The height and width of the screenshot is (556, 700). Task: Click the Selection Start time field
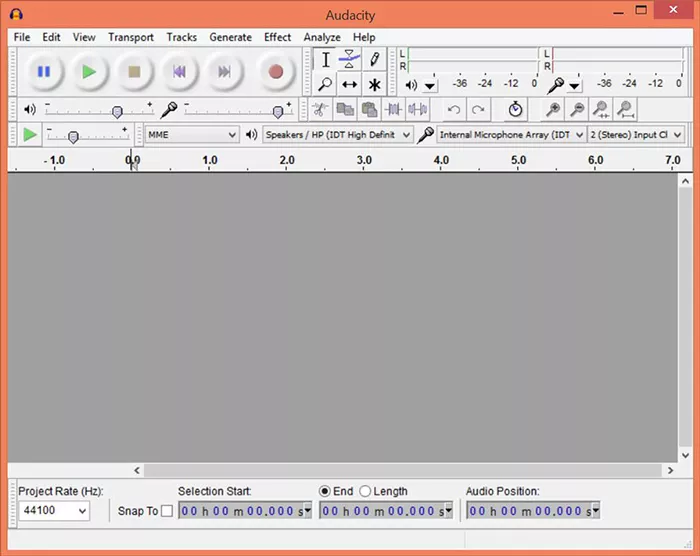tap(245, 510)
